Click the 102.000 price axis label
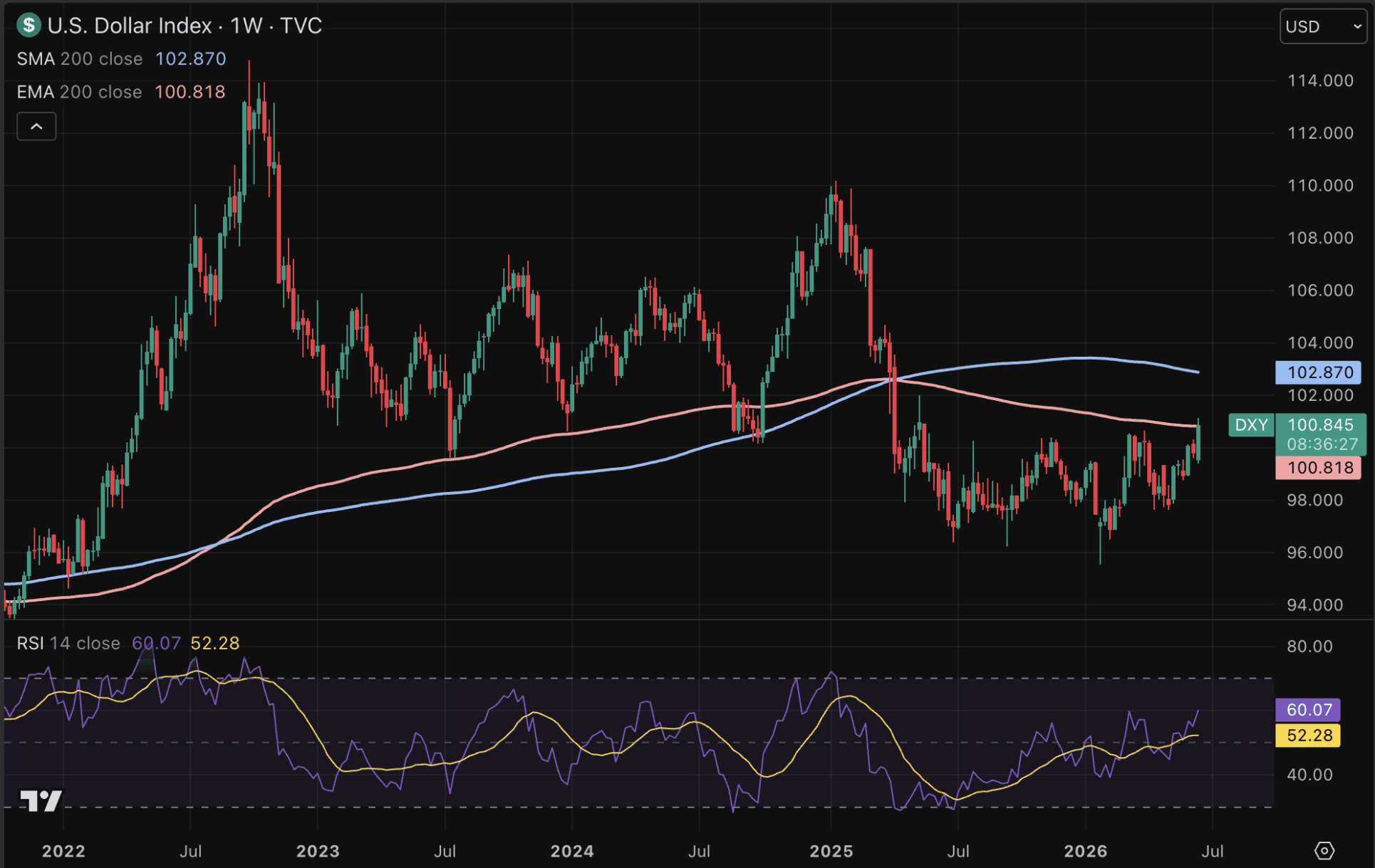 coord(1320,395)
